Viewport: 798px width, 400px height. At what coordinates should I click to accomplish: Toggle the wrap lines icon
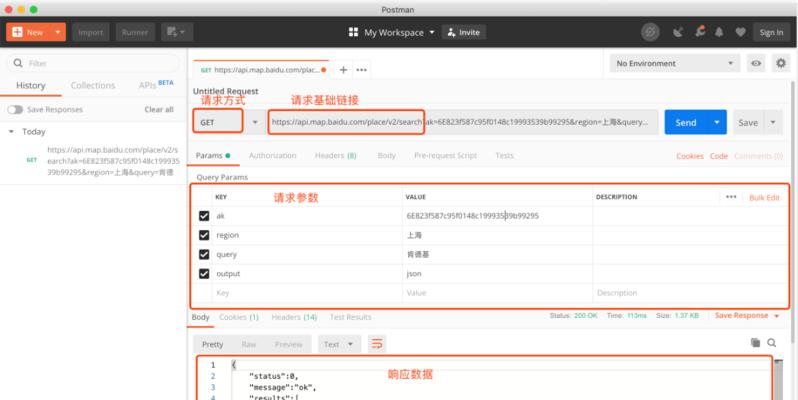377,344
